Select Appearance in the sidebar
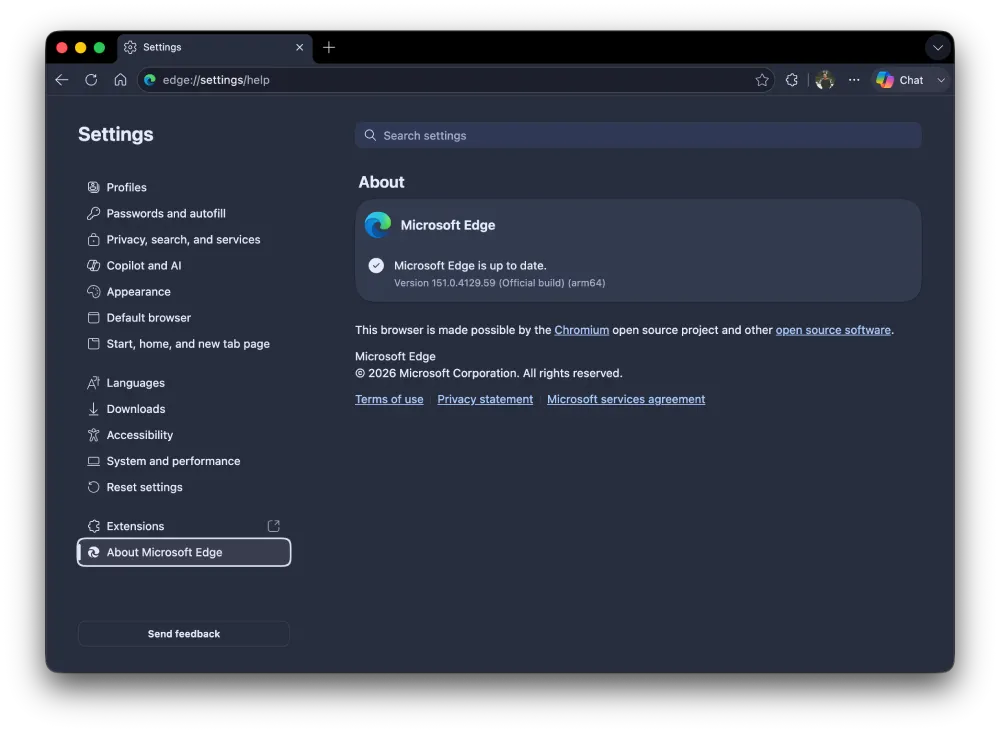The width and height of the screenshot is (1000, 733). pos(184,292)
